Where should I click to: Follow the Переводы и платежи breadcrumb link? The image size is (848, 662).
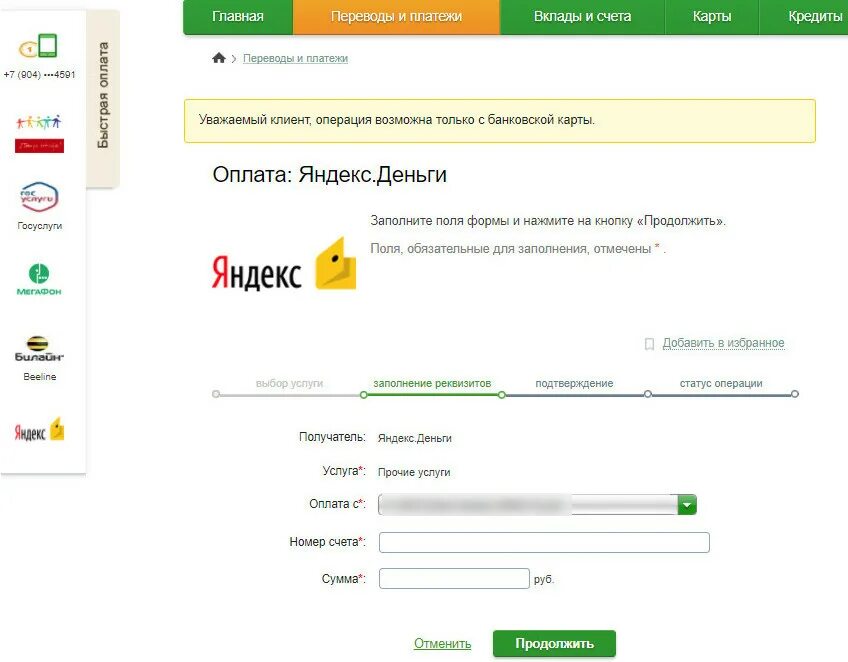295,58
